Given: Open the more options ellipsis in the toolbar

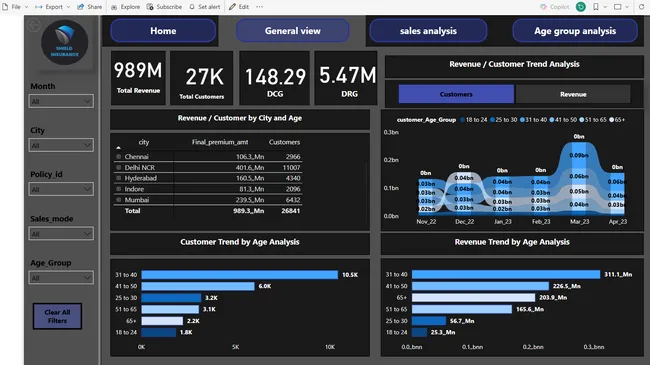Looking at the screenshot, I should [x=260, y=7].
